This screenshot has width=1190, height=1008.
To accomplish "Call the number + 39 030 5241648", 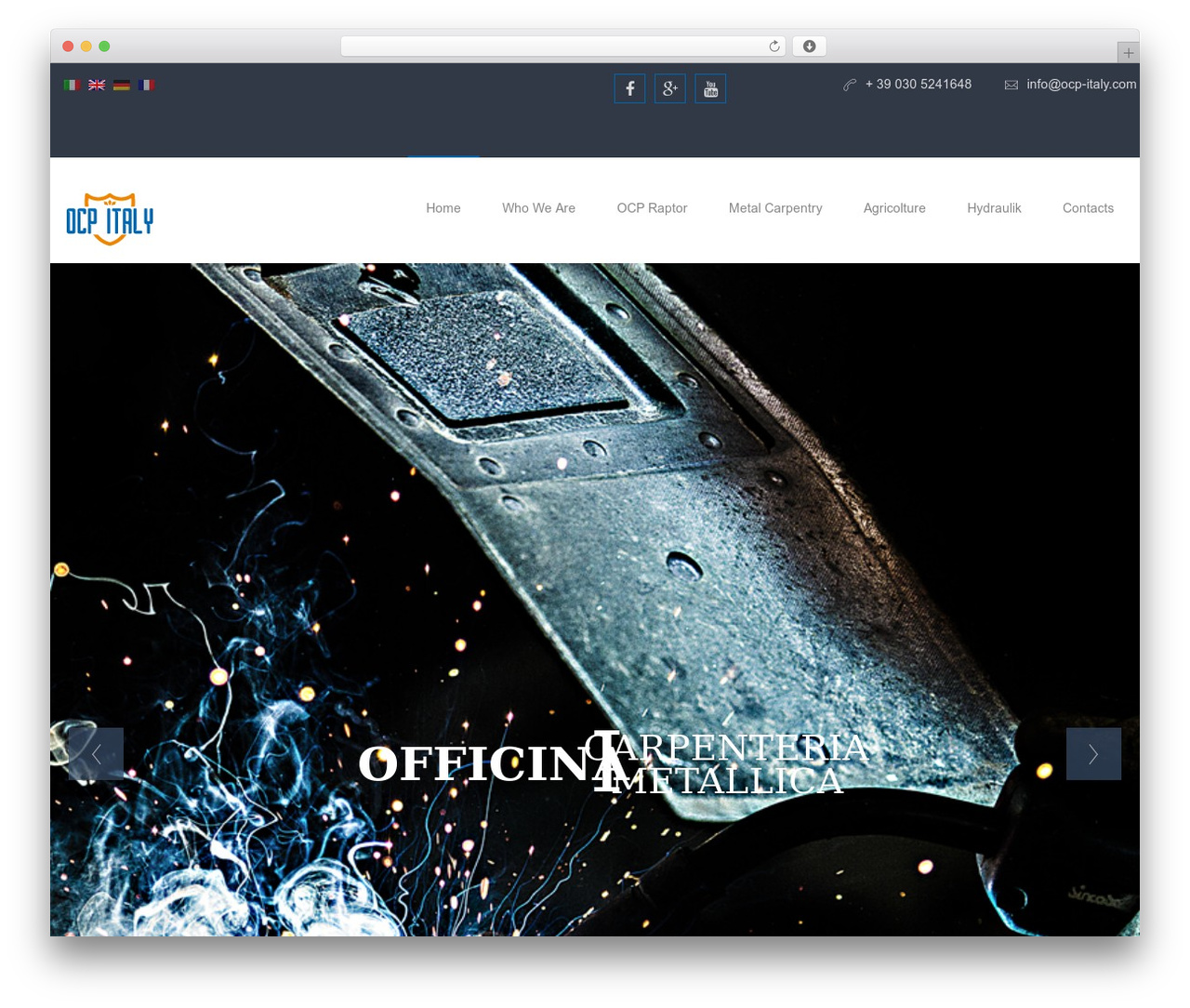I will 919,85.
